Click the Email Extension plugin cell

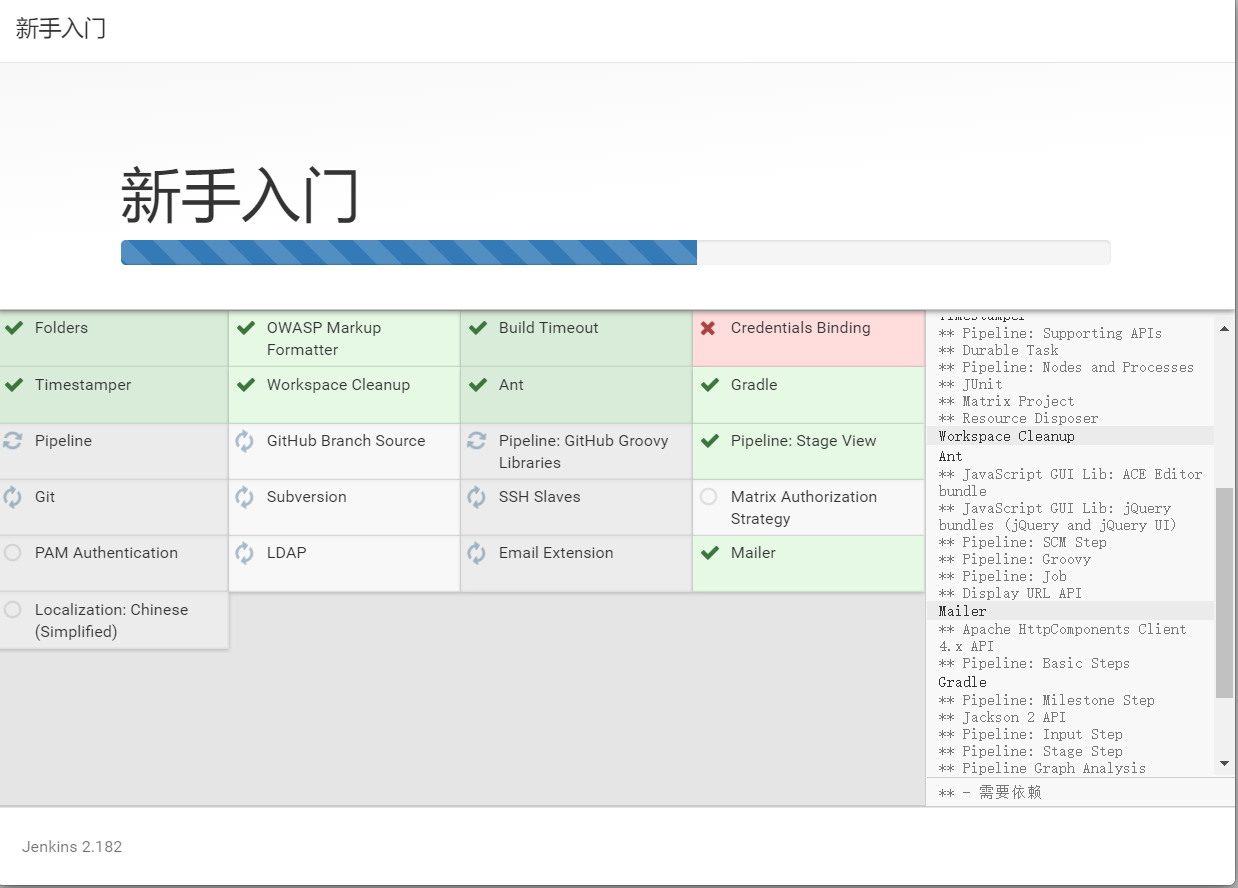[575, 563]
